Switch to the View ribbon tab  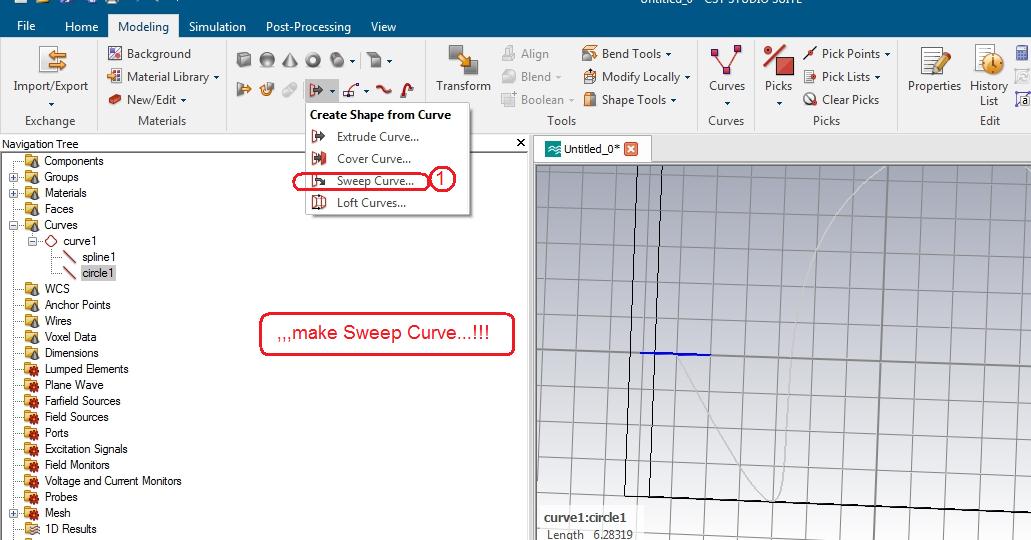click(383, 26)
